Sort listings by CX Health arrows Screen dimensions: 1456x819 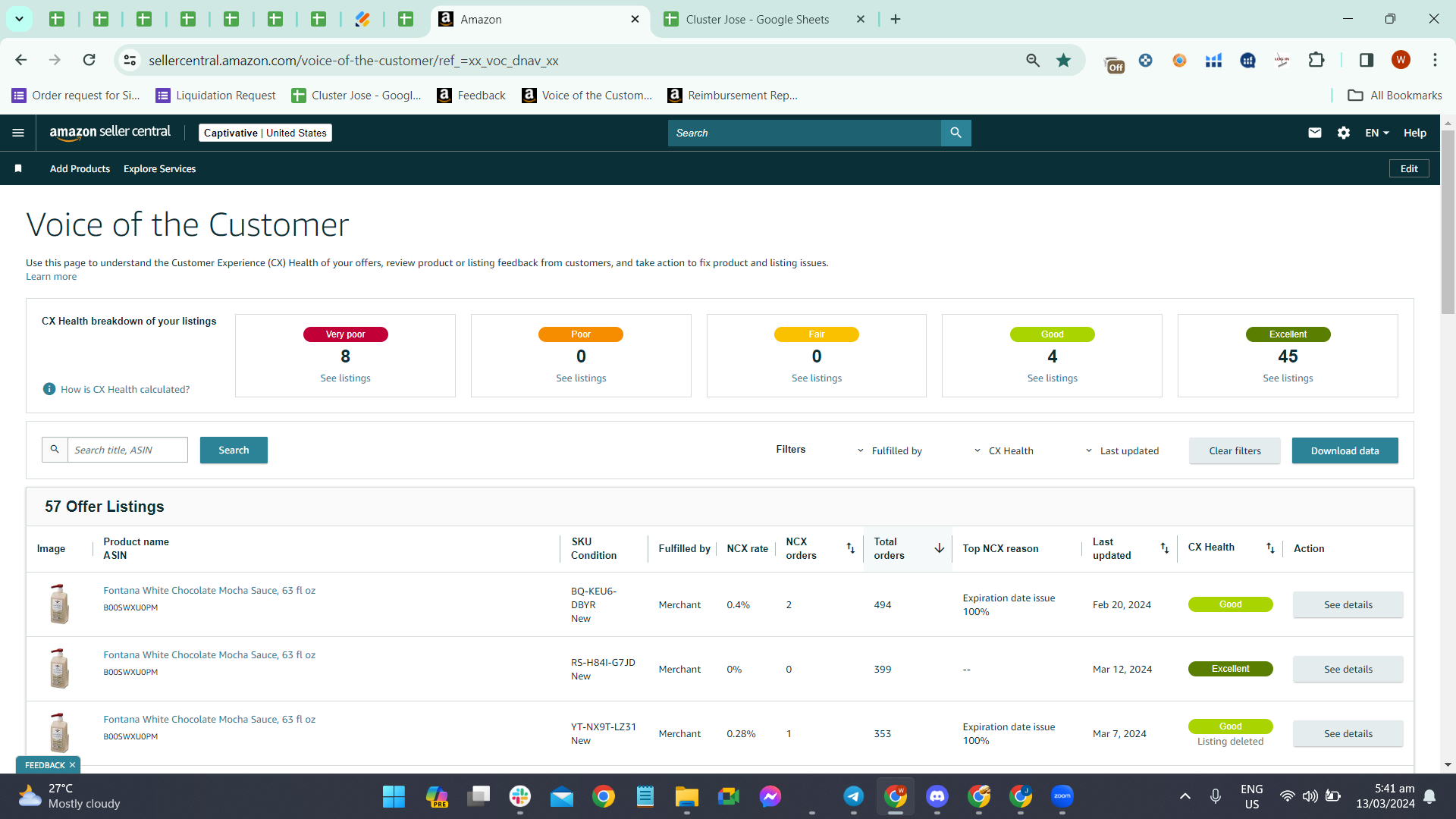coord(1270,548)
